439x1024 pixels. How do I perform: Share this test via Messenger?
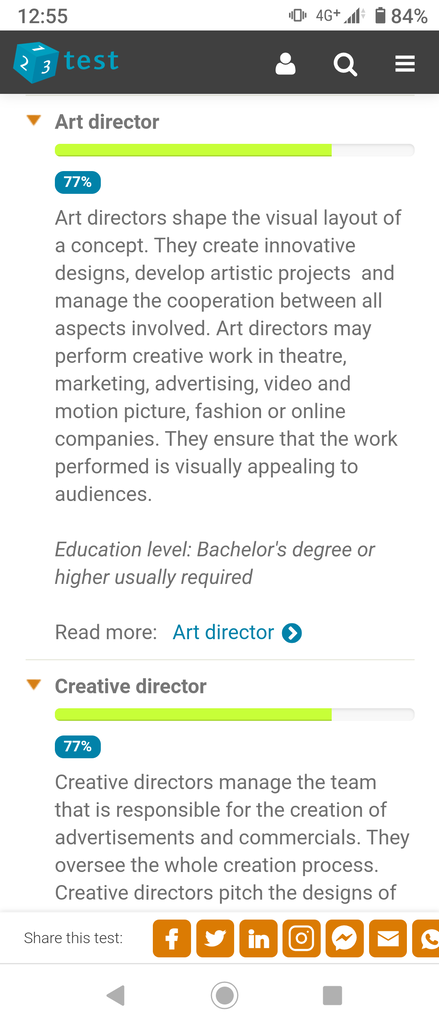click(x=345, y=938)
